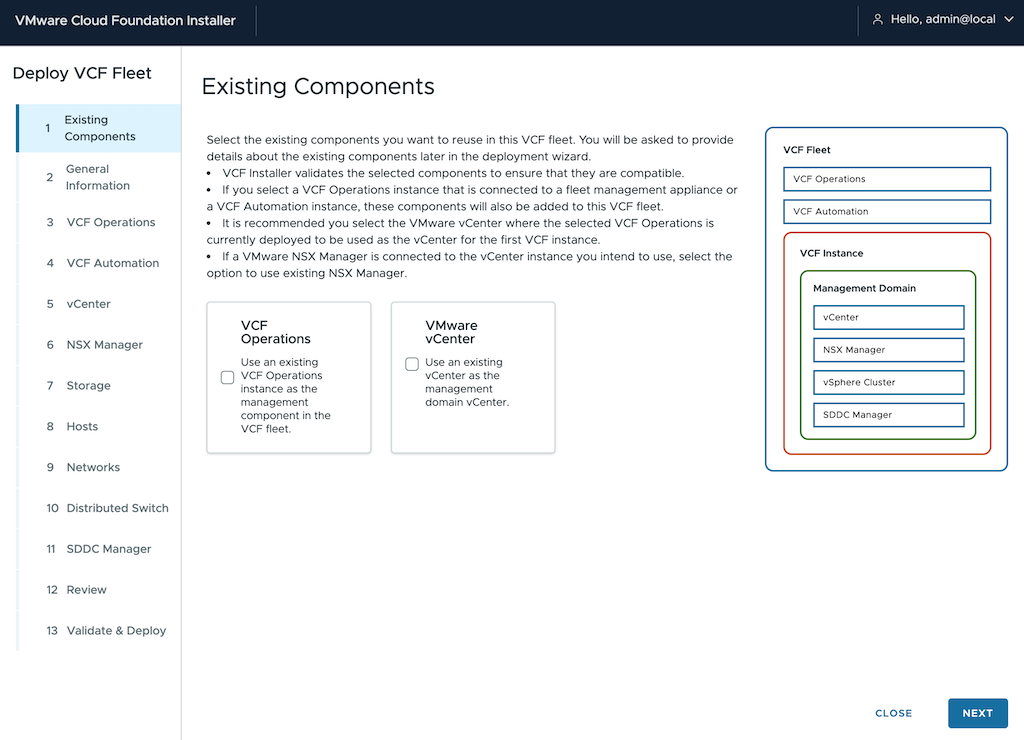Click SDDC Manager box in diagram
The image size is (1024, 740).
[888, 415]
